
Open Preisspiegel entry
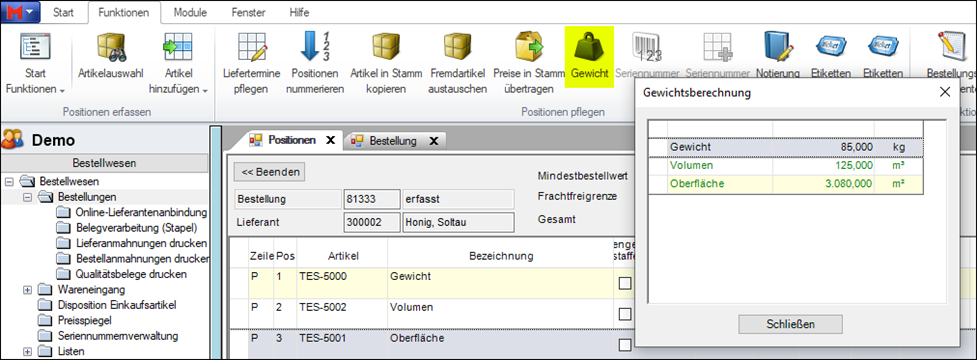pyautogui.click(x=84, y=320)
